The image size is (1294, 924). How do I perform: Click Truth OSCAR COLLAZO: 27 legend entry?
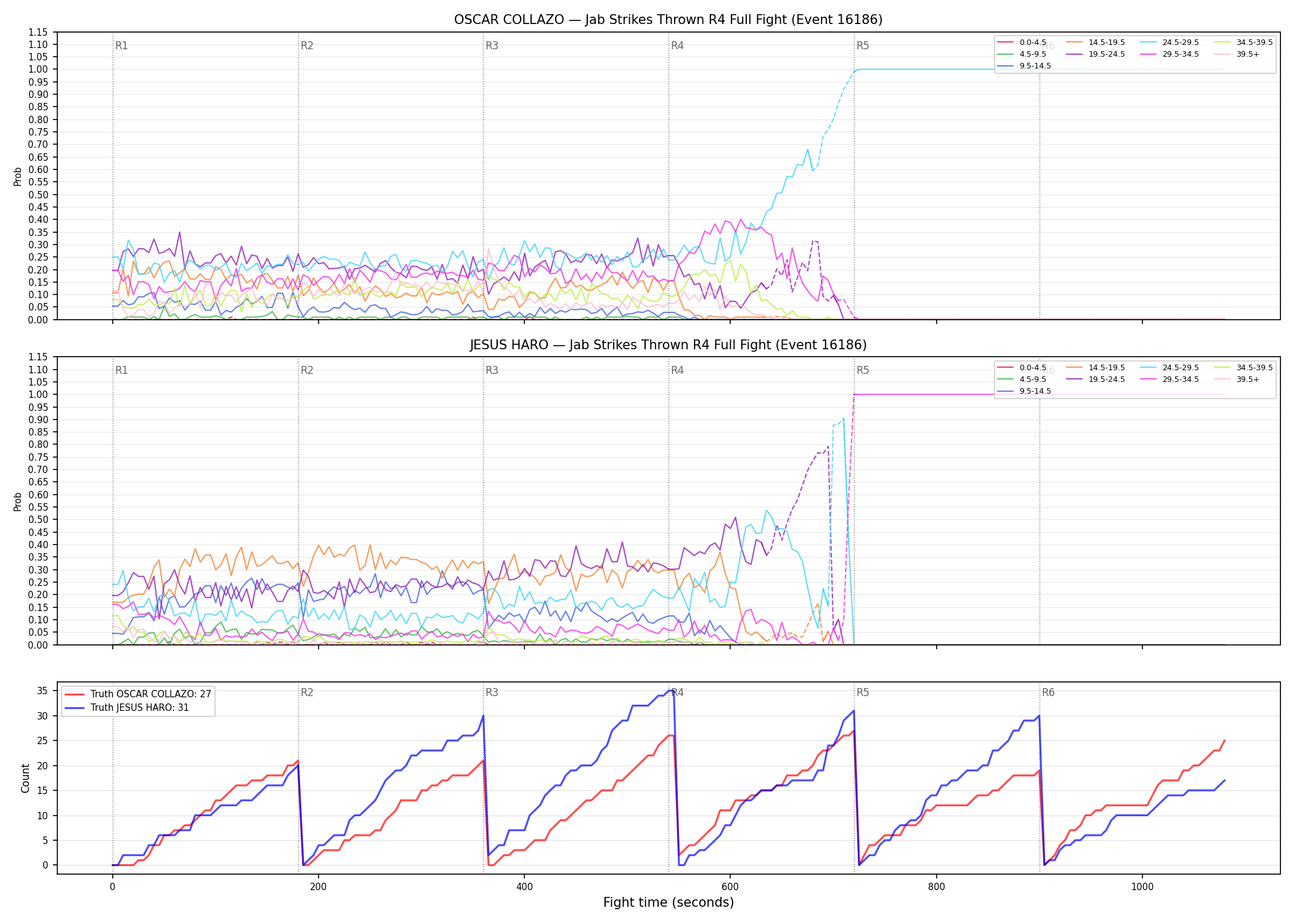click(138, 694)
